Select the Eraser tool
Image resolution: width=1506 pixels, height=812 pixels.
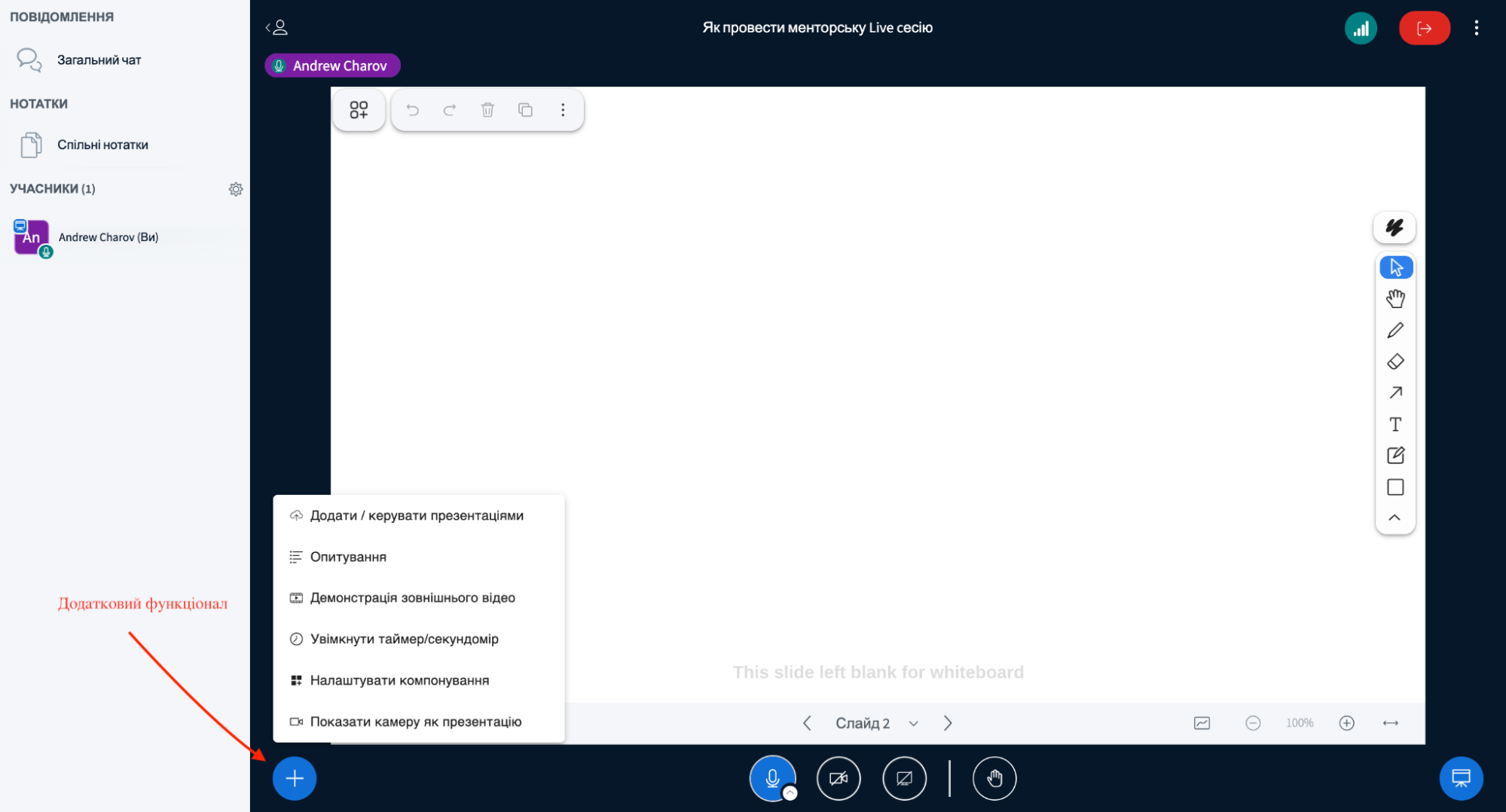click(x=1395, y=362)
